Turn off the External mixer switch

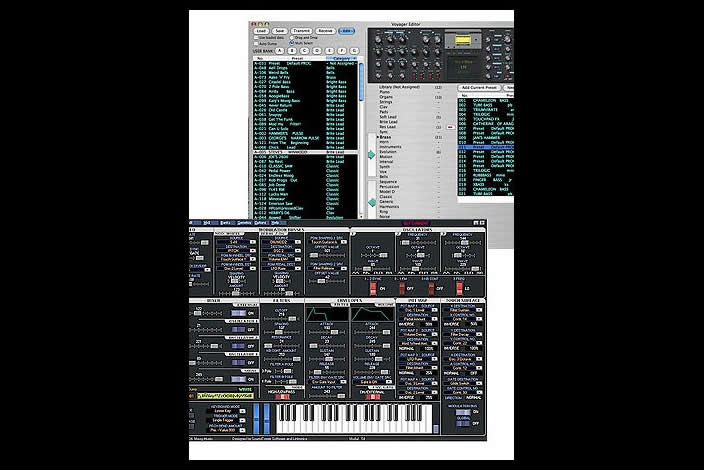click(x=238, y=313)
